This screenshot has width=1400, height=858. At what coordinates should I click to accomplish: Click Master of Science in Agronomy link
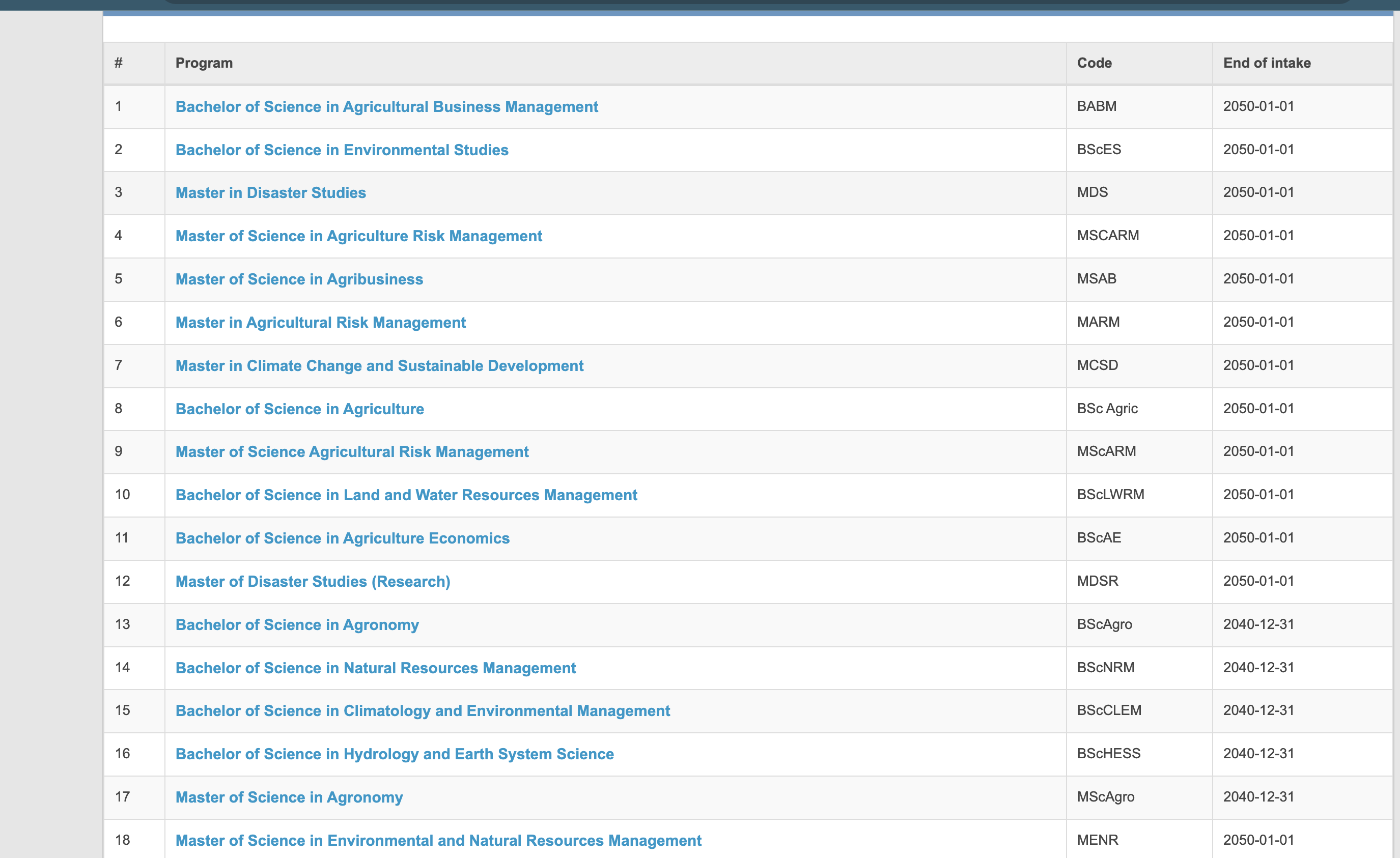click(289, 797)
